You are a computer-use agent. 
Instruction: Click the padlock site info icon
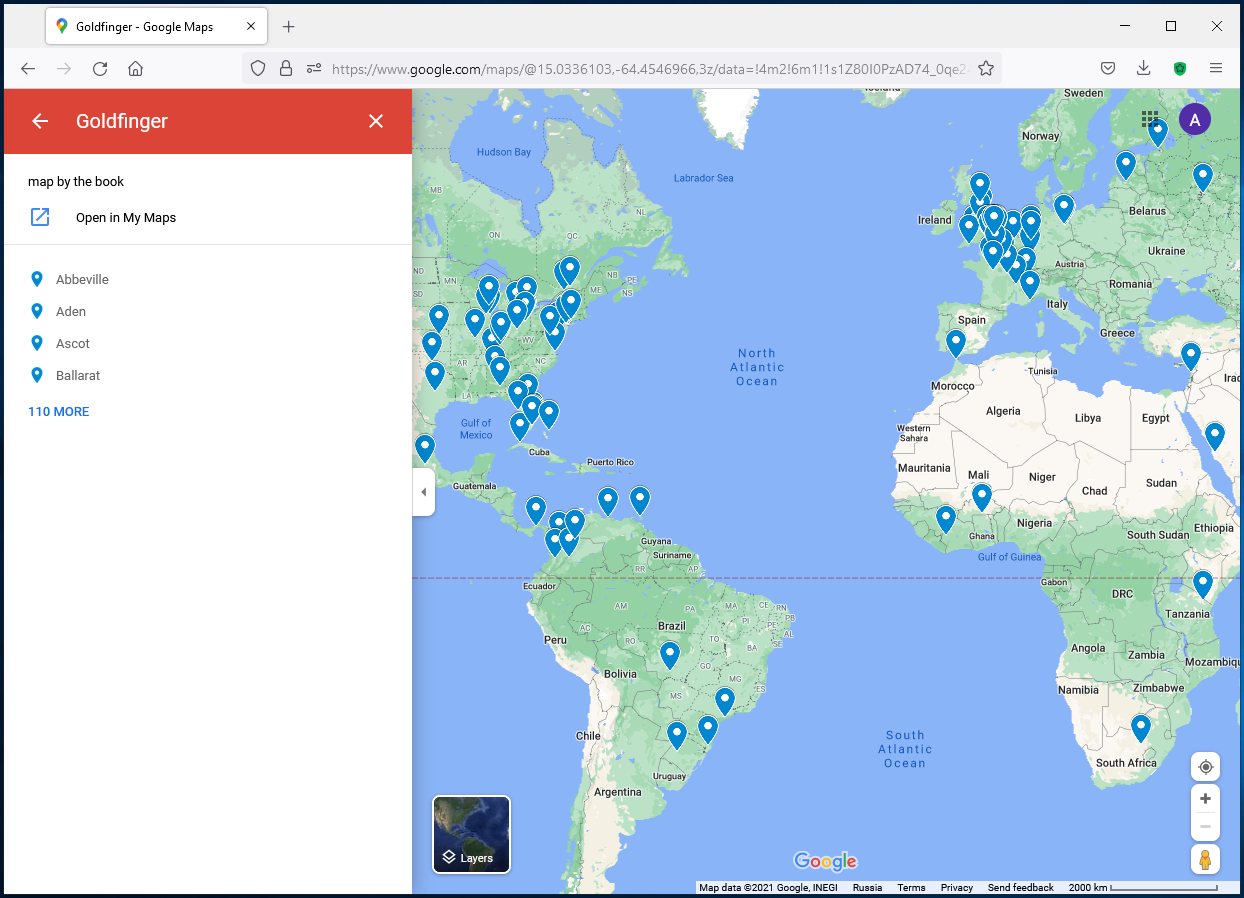(x=286, y=68)
